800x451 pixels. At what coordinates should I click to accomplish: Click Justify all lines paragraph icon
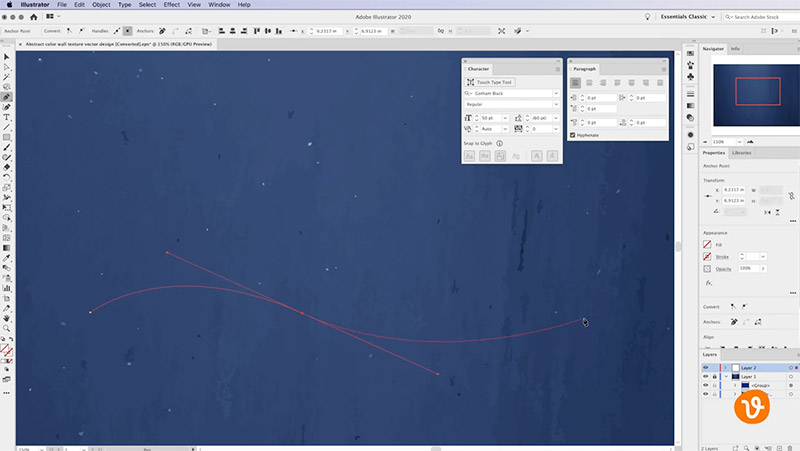(x=660, y=83)
